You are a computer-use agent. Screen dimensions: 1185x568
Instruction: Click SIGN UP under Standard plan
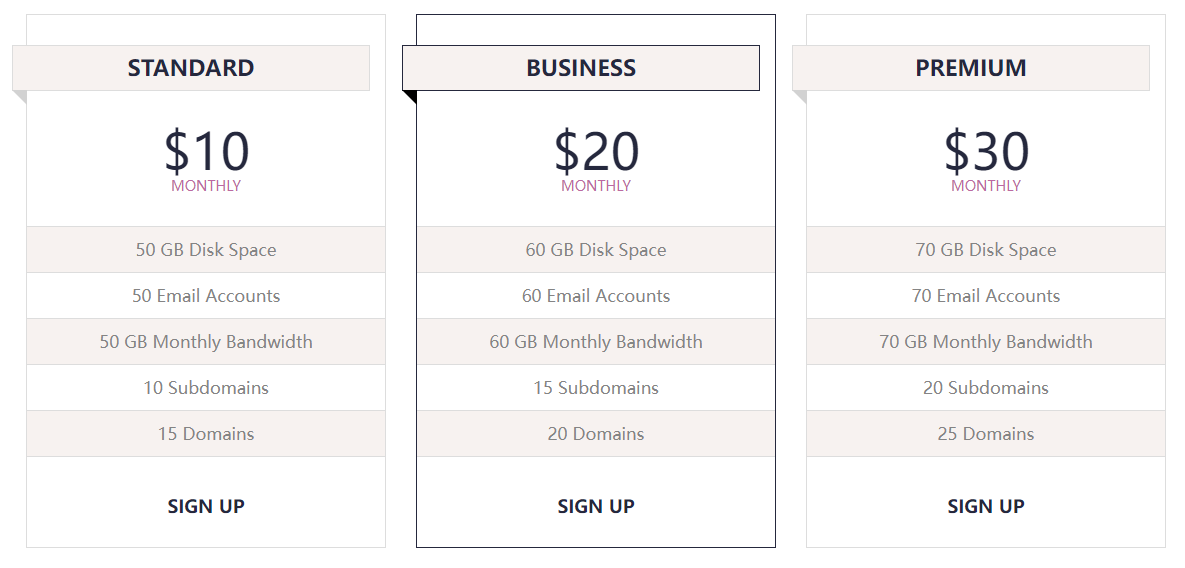206,506
